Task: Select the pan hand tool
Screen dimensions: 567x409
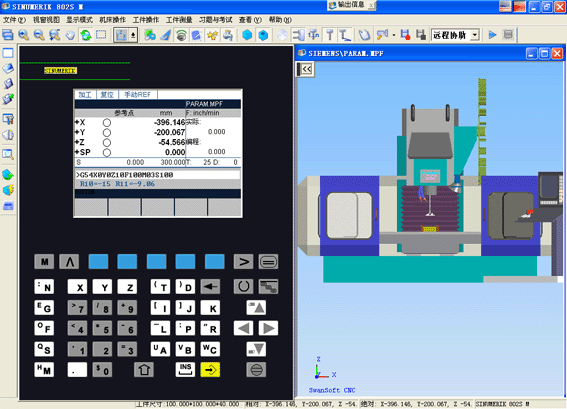Action: [x=70, y=35]
